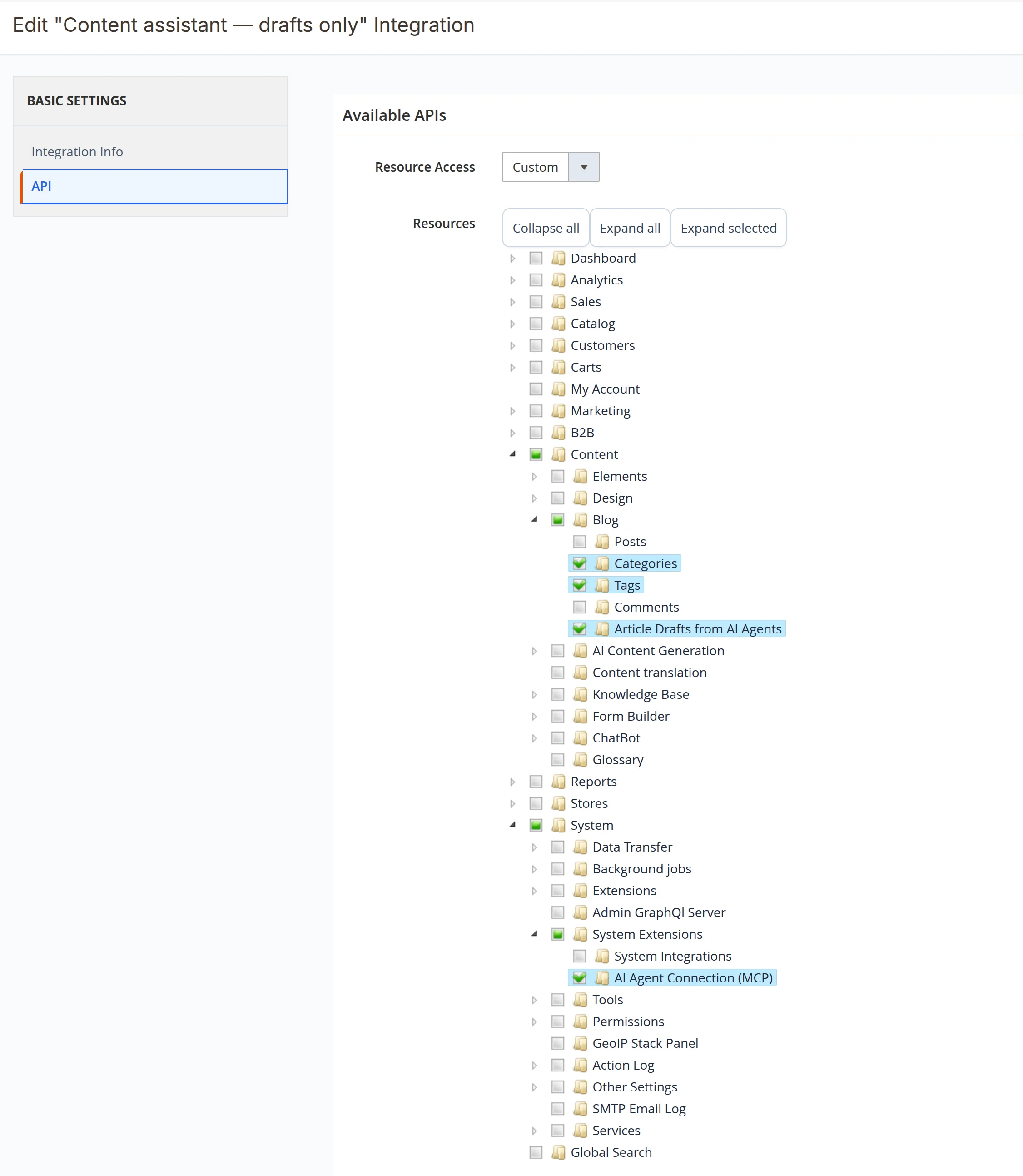Expand the Stores tree node
This screenshot has width=1023, height=1176.
[x=513, y=803]
